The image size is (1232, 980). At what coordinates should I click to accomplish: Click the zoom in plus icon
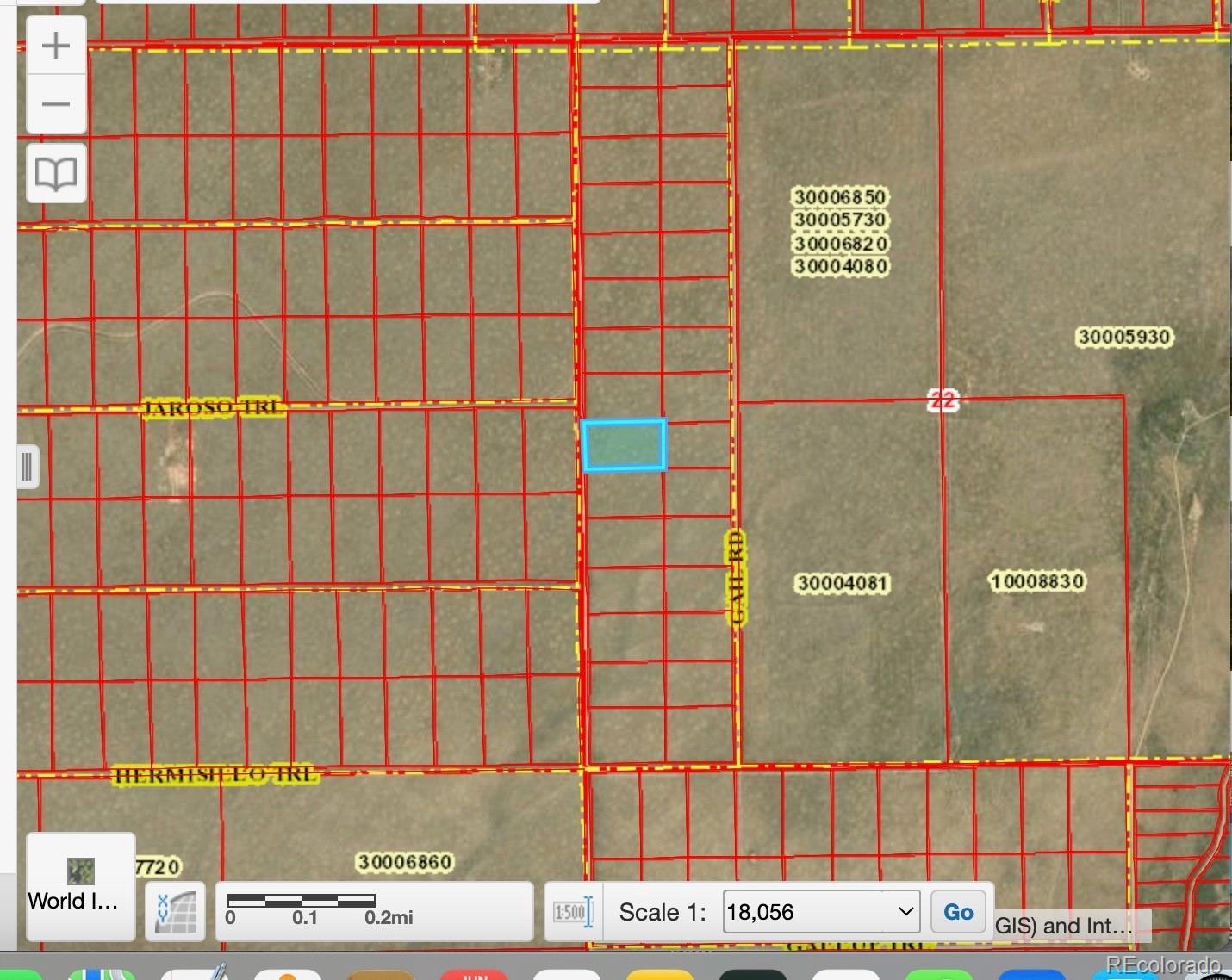click(x=55, y=45)
